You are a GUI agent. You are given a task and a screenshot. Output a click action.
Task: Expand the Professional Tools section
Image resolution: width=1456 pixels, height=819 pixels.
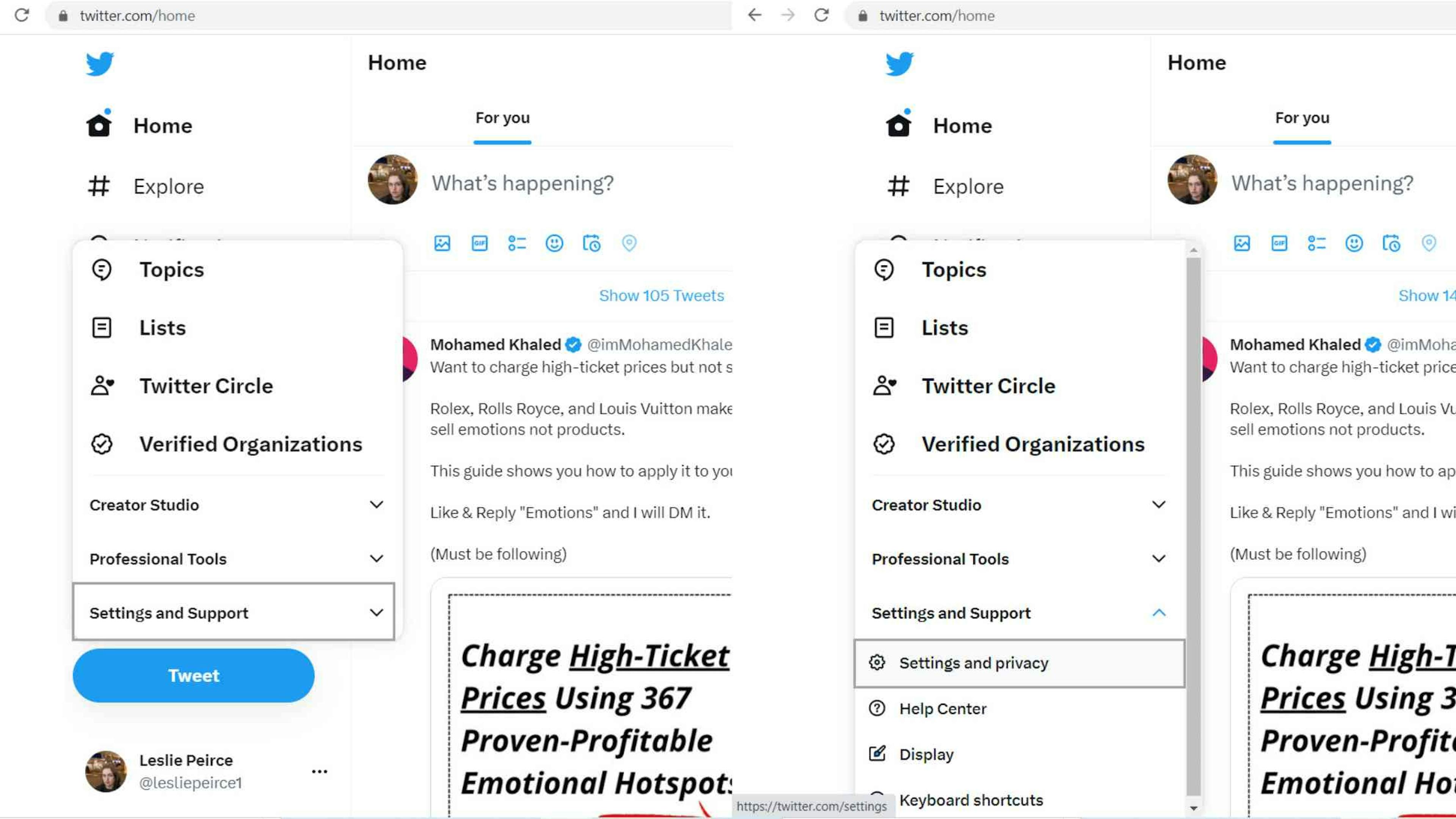[x=236, y=558]
